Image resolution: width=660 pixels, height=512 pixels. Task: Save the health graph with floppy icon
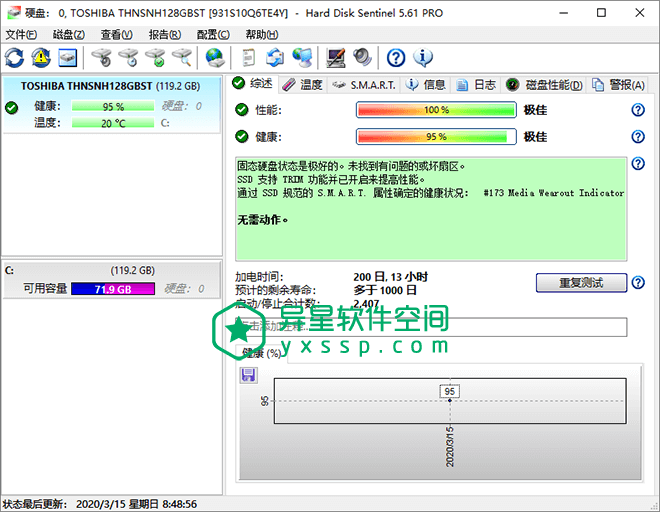[x=248, y=375]
